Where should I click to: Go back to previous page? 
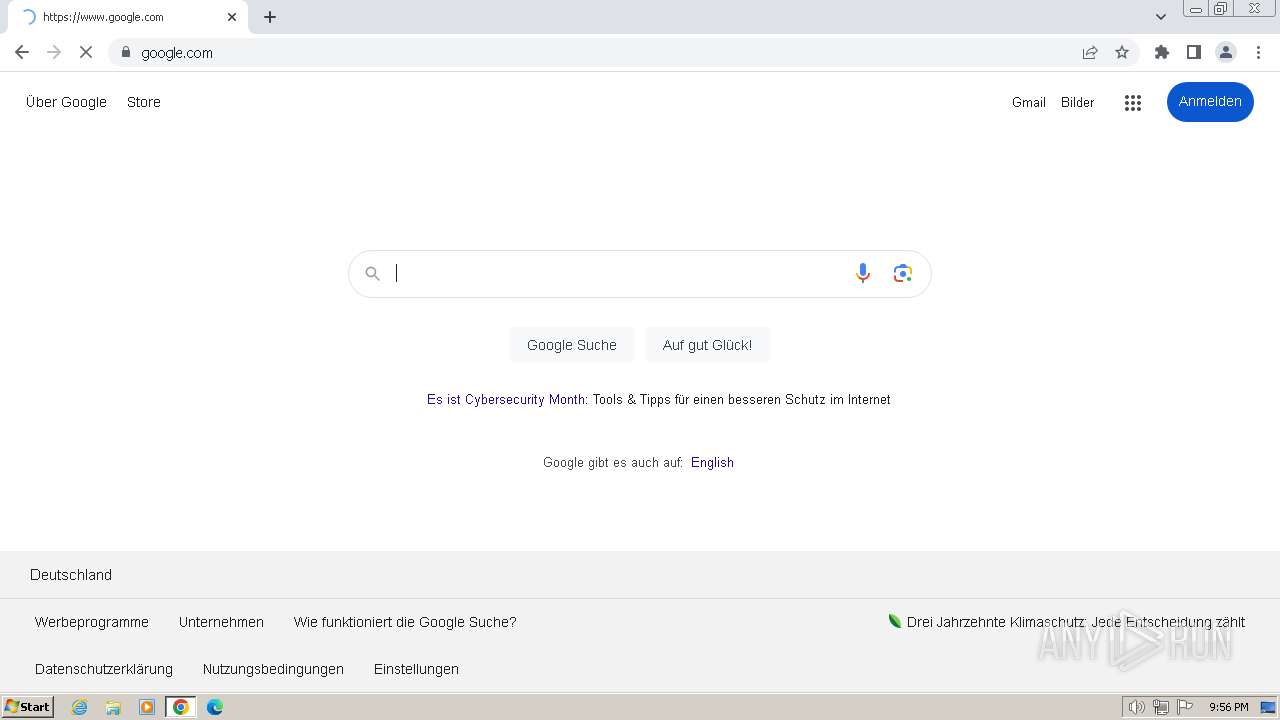(22, 52)
